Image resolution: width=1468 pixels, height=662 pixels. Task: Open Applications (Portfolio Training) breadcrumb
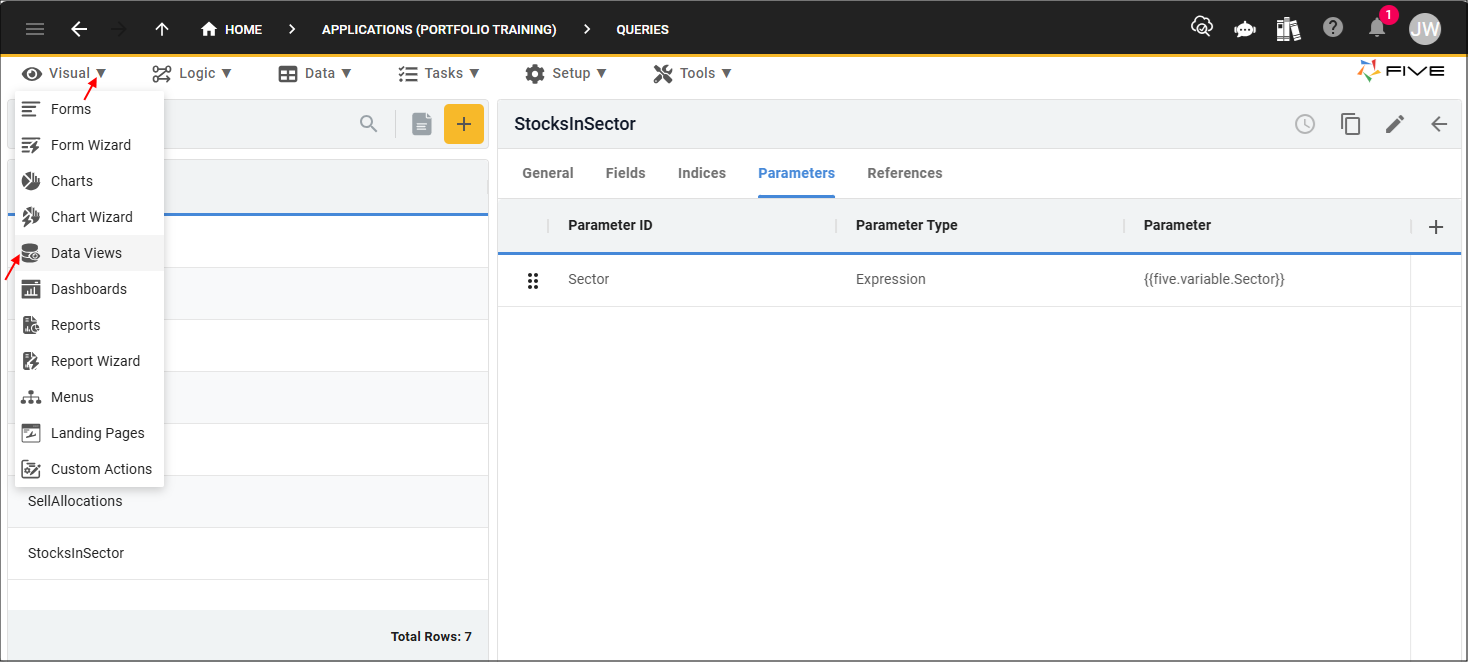[439, 29]
